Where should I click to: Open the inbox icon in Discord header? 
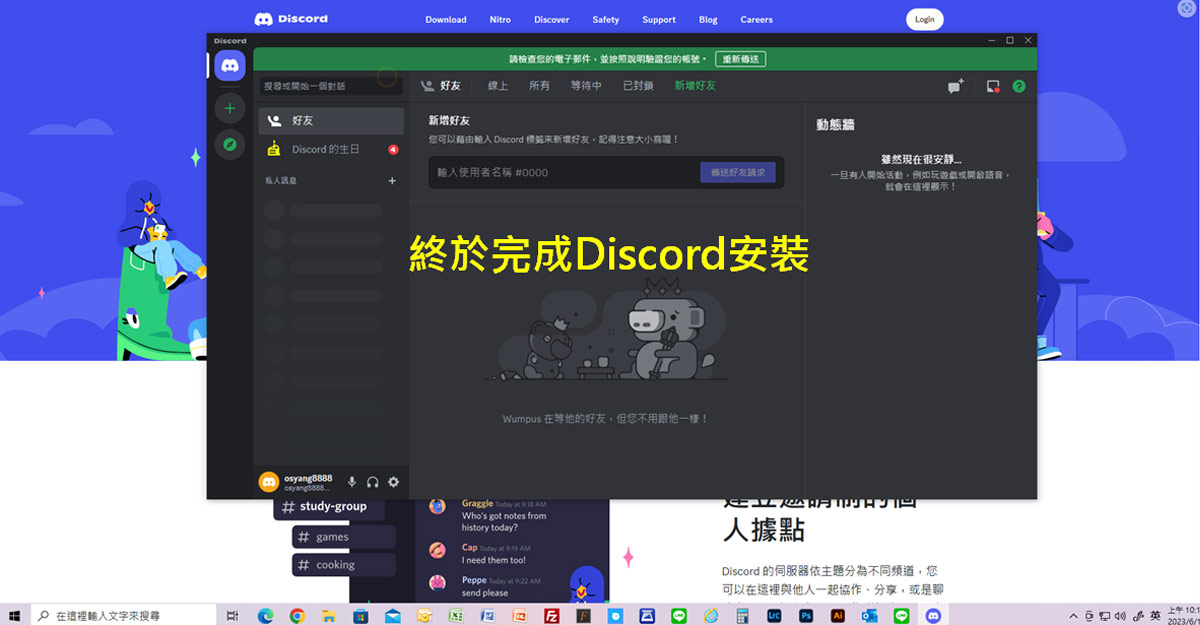[x=992, y=86]
